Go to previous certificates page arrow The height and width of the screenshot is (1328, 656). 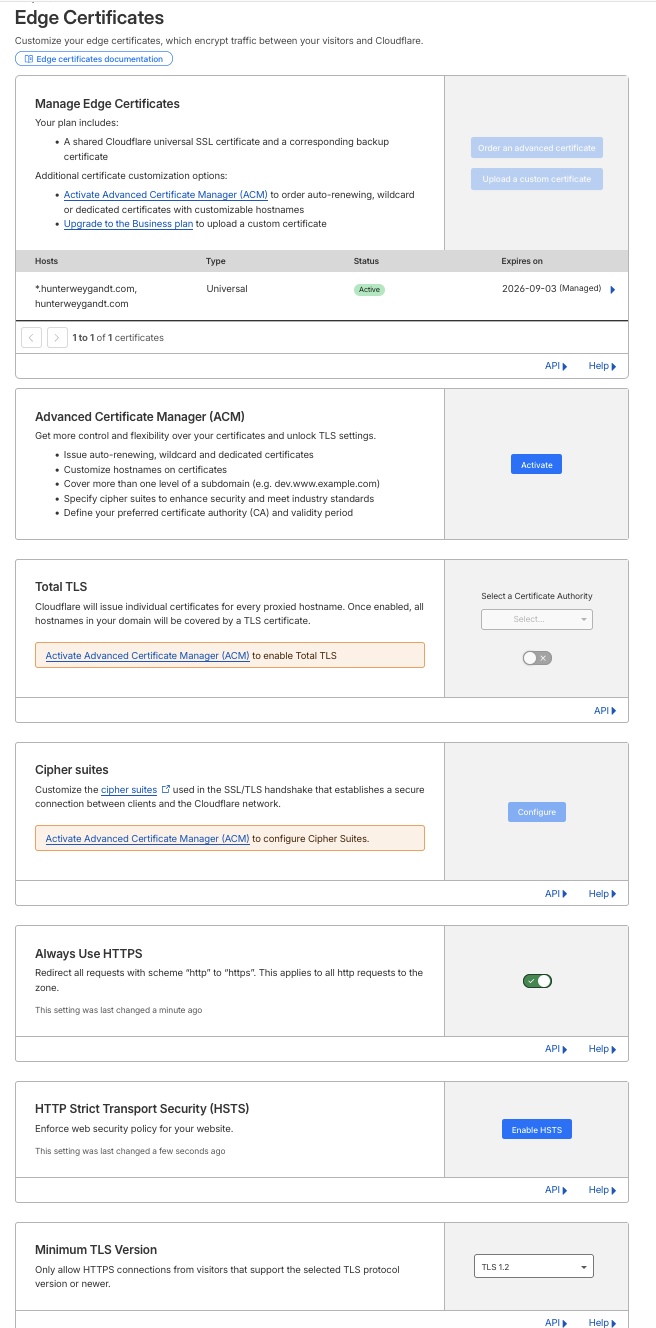31,338
